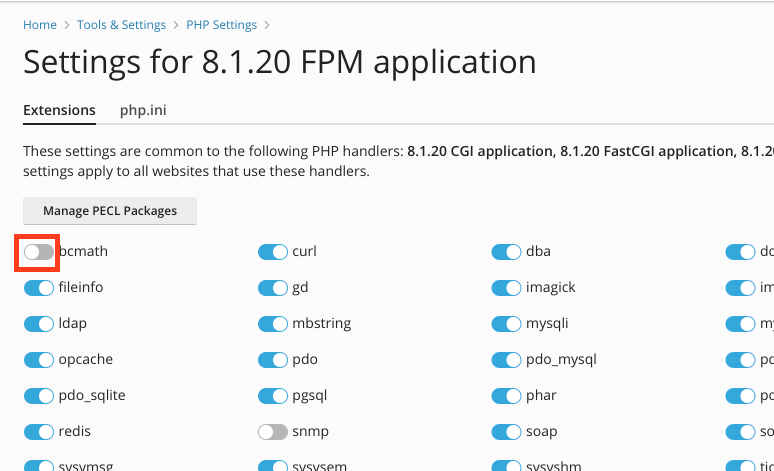Viewport: 774px width, 471px height.
Task: Disable the gd extension toggle
Action: pos(273,288)
